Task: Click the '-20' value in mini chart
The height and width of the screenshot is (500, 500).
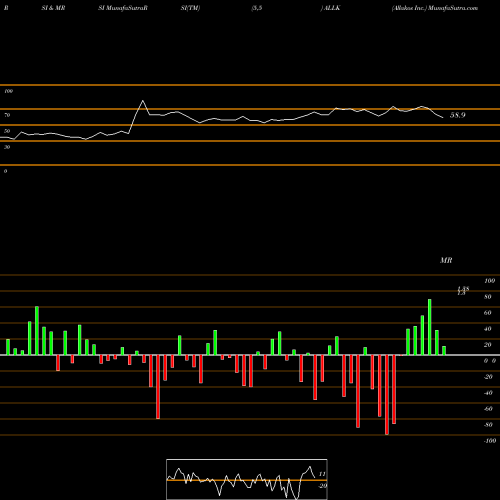Action: coord(322,486)
